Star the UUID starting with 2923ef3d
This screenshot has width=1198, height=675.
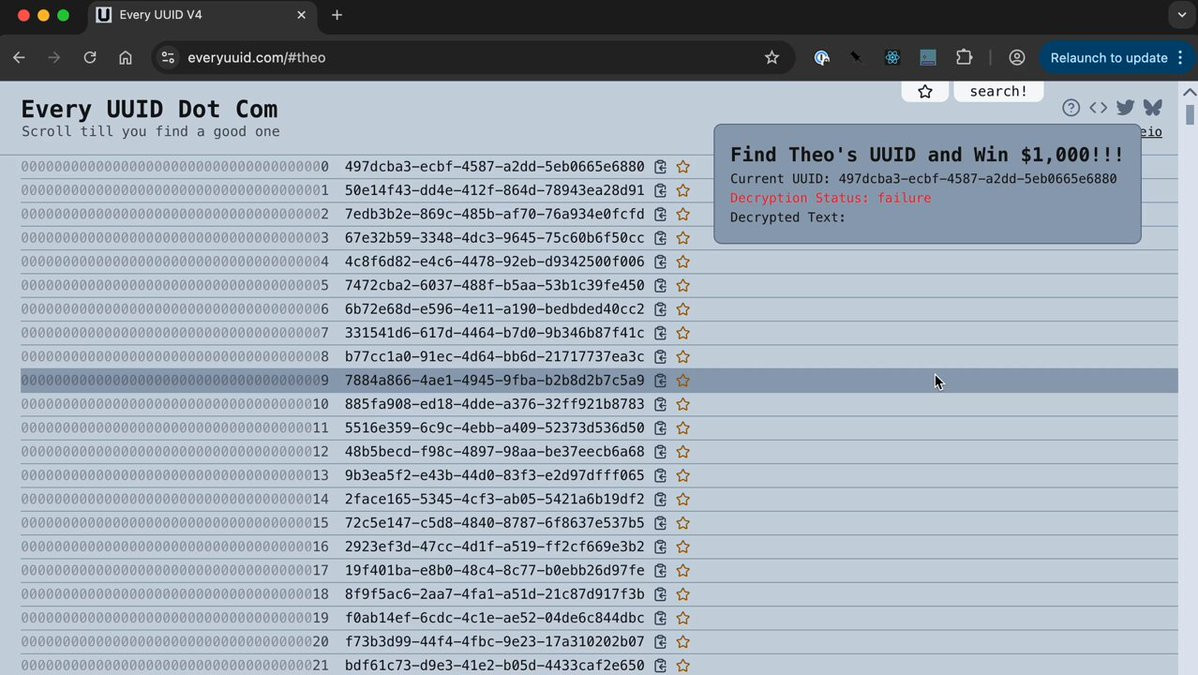683,547
